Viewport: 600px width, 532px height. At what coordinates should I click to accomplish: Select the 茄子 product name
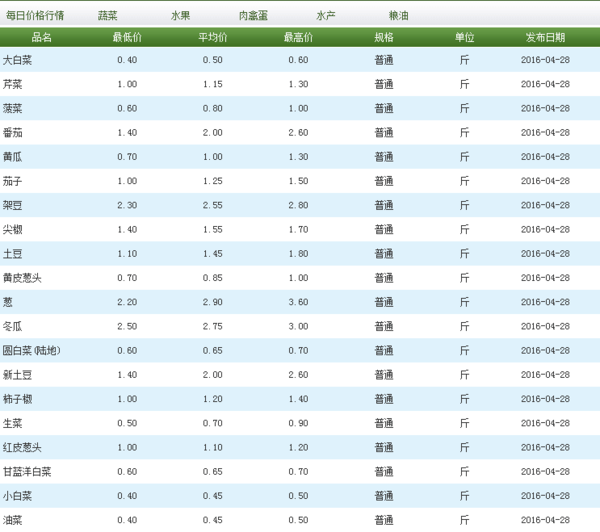coord(12,181)
